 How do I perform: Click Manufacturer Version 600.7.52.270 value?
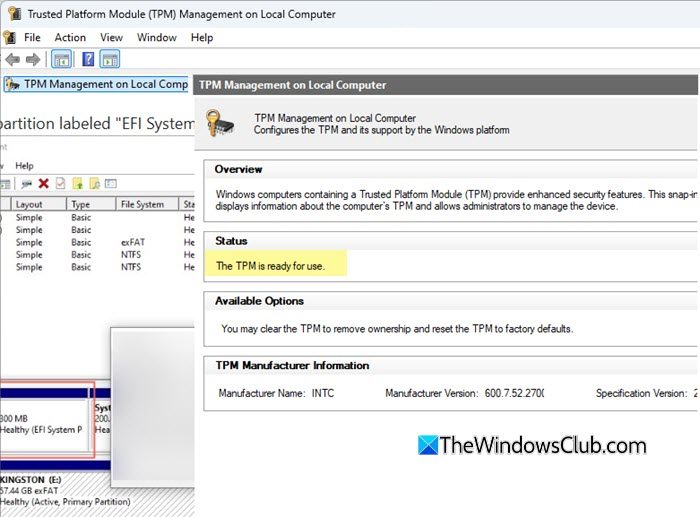click(x=514, y=393)
